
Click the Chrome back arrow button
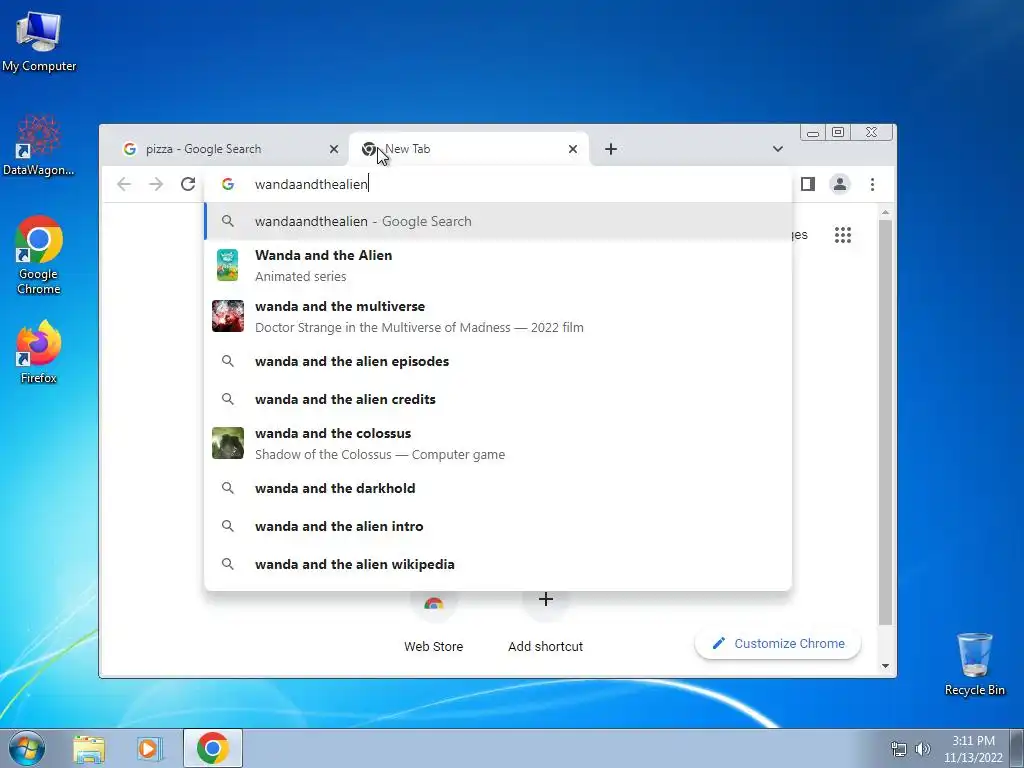coord(124,184)
